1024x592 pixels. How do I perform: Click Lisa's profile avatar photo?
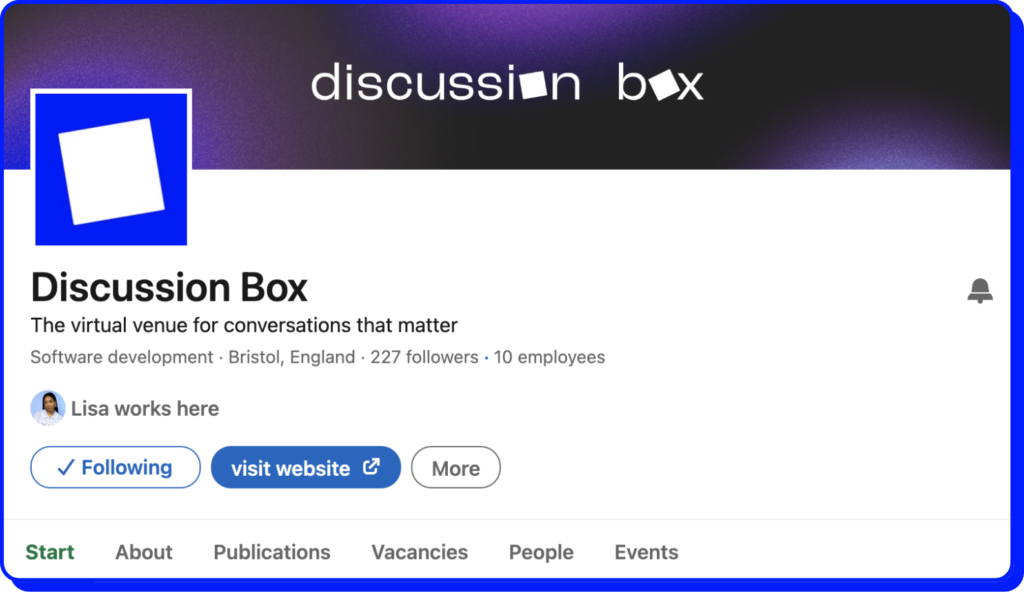click(47, 408)
